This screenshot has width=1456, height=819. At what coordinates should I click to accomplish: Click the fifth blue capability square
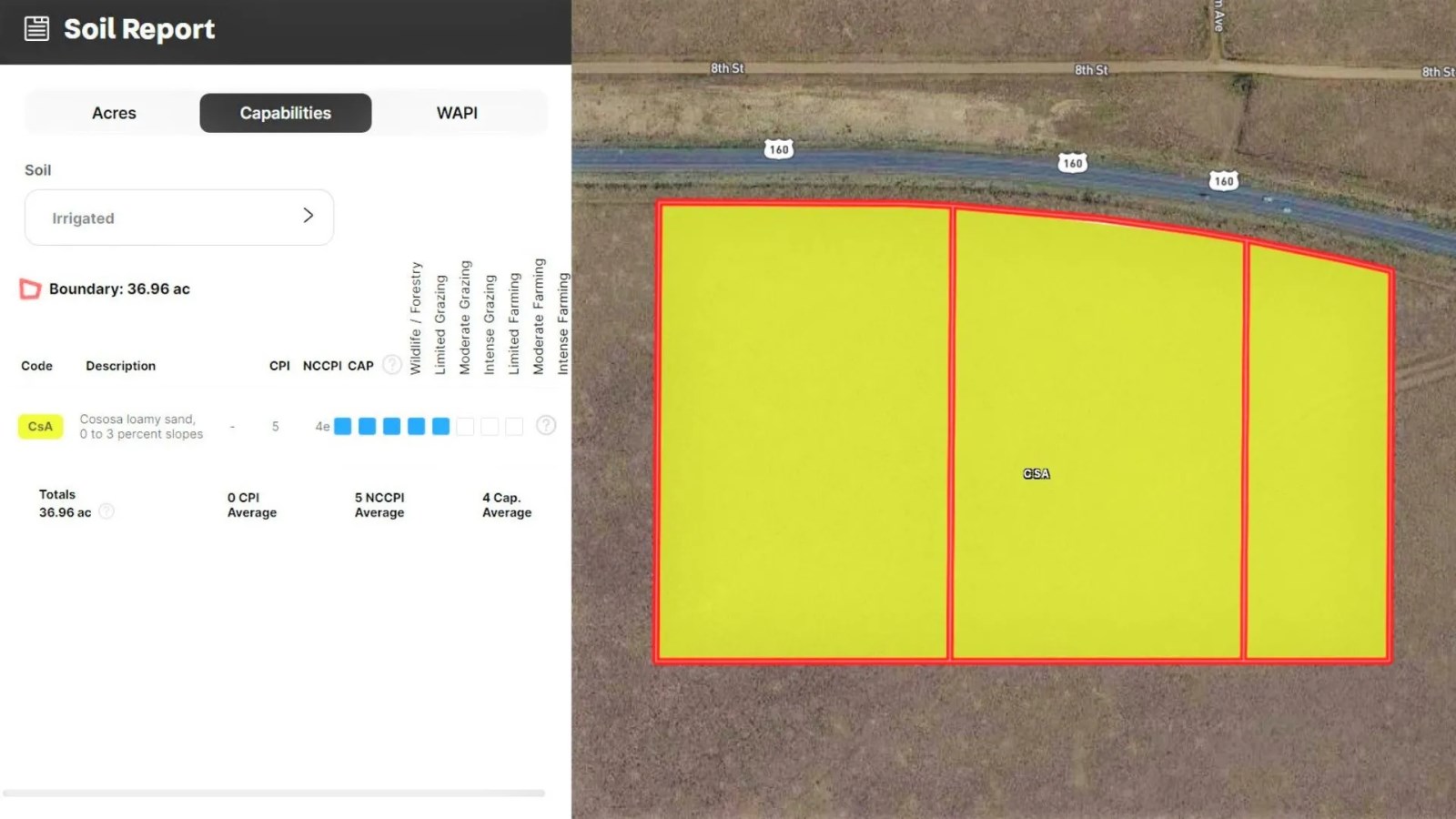tap(440, 426)
